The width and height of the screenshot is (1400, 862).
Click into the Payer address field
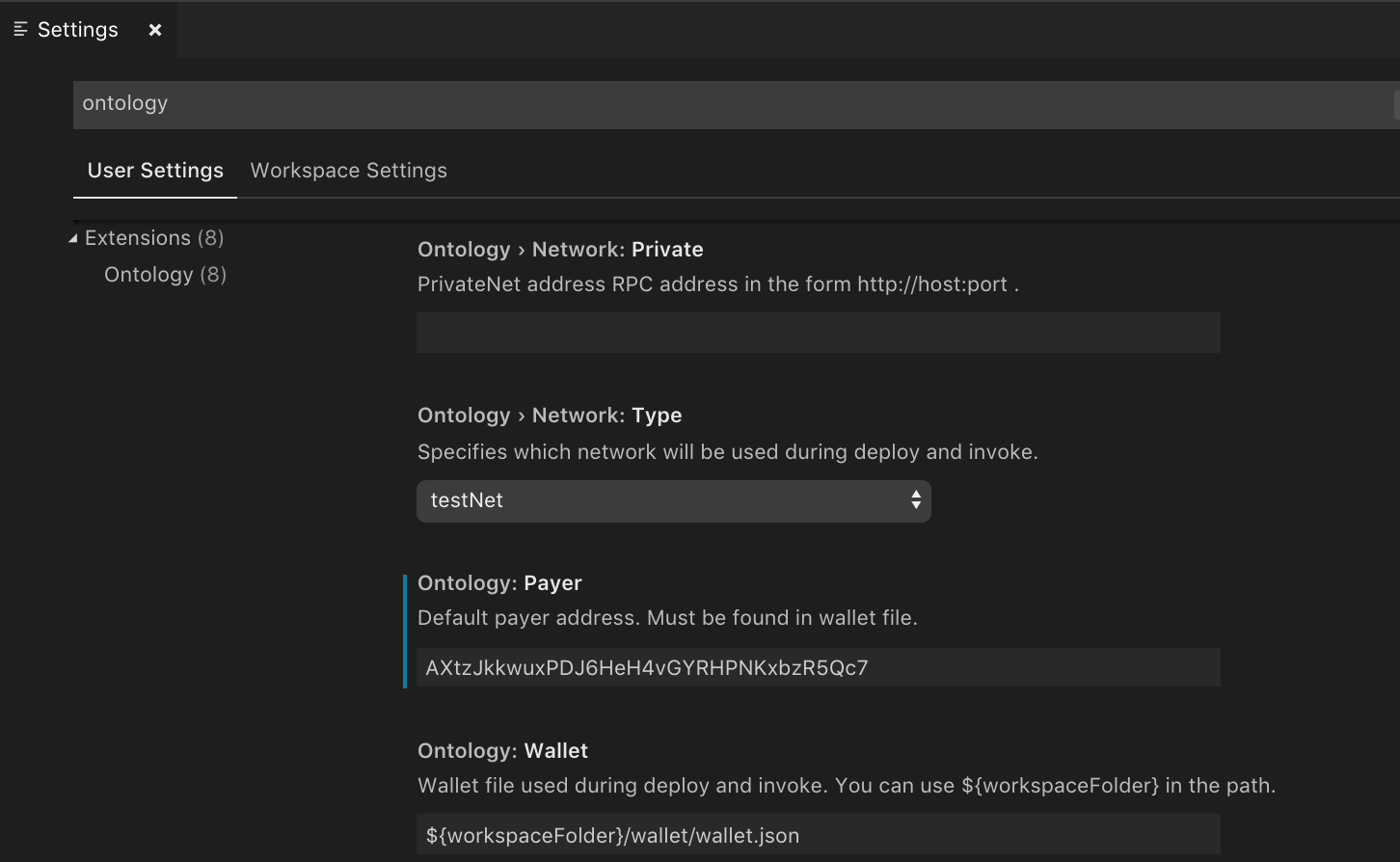[818, 667]
